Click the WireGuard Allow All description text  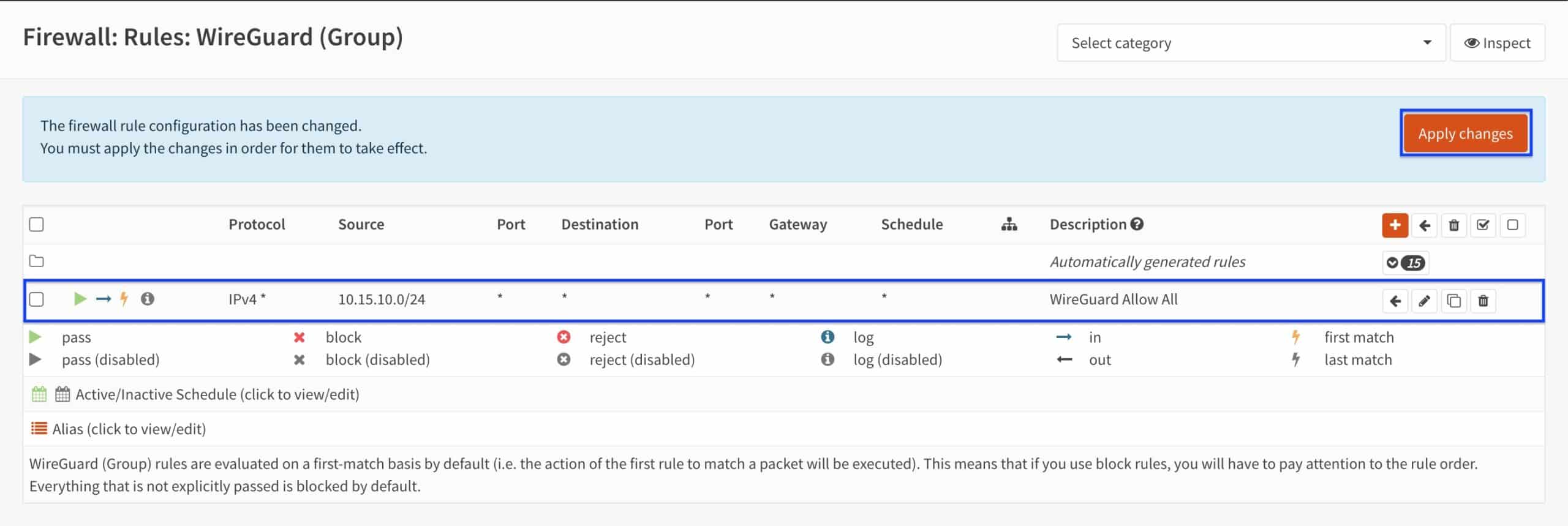pos(1113,299)
